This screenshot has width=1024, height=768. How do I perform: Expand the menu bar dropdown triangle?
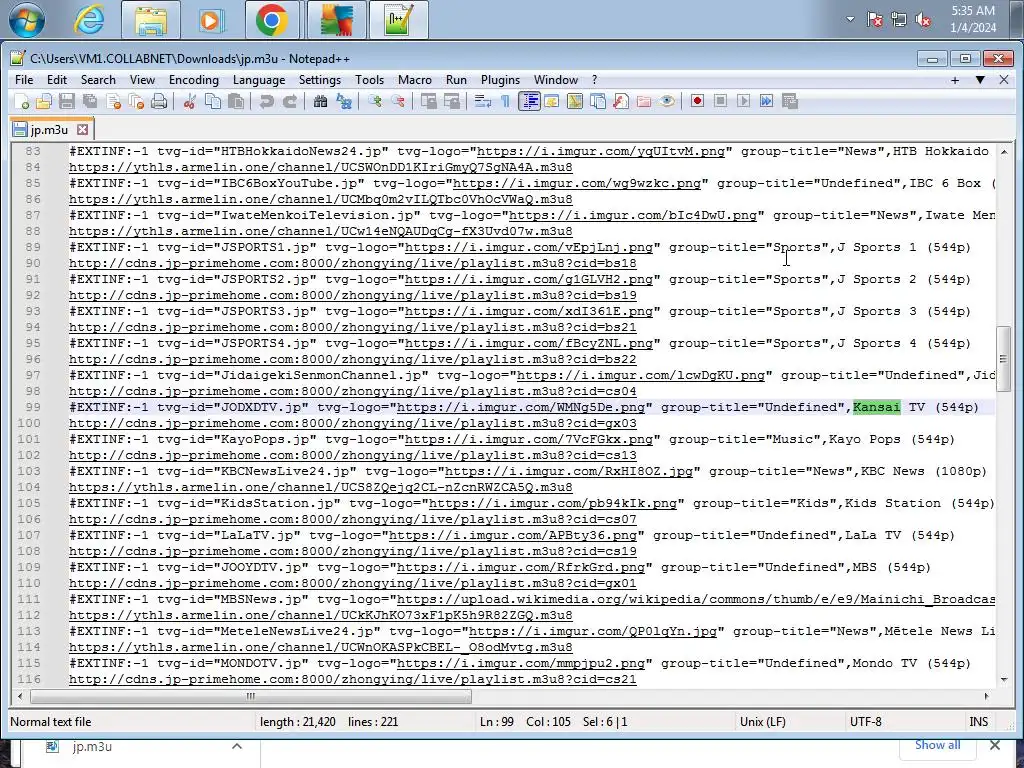coord(980,80)
